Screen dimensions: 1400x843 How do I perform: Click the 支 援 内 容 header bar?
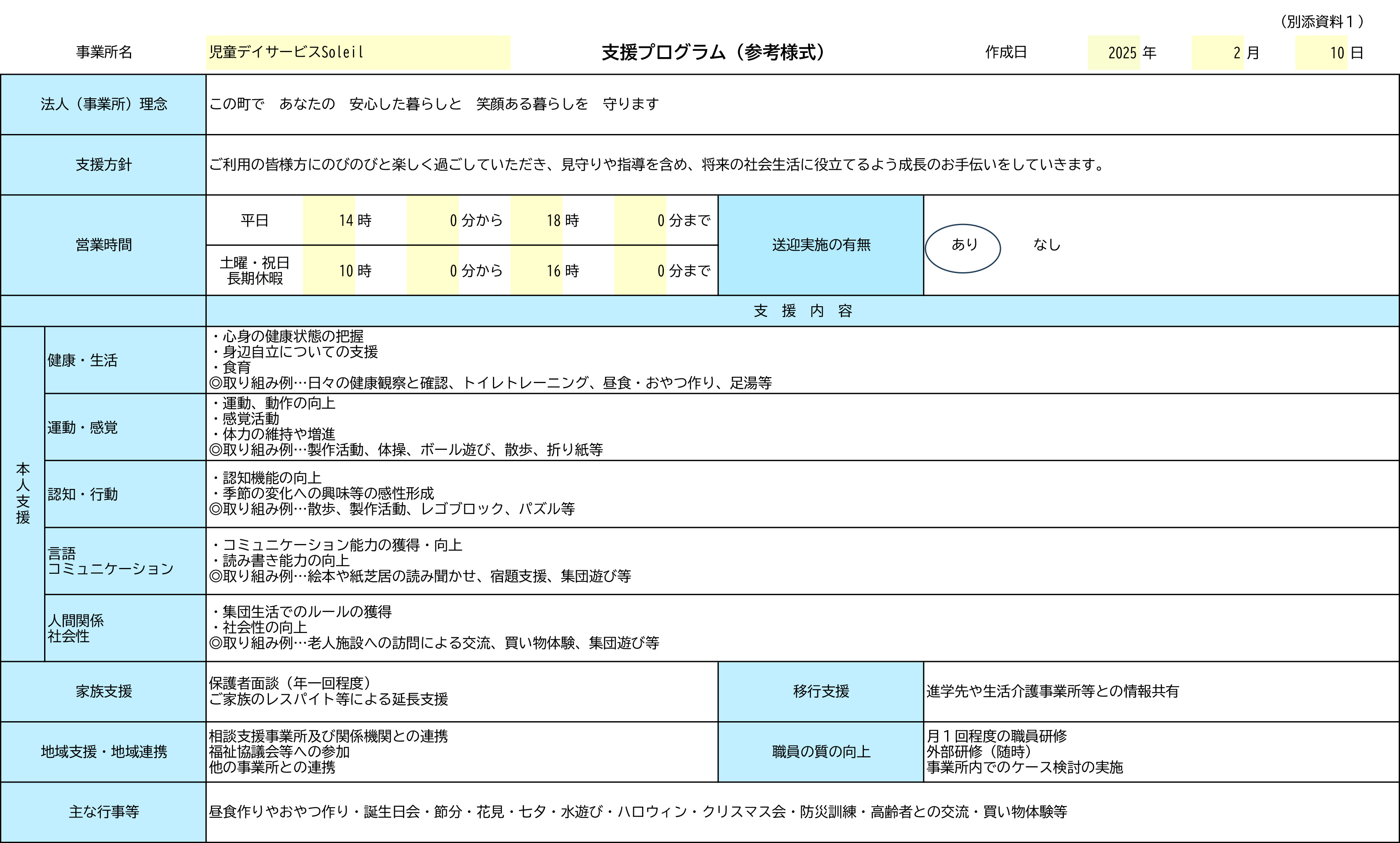point(802,311)
